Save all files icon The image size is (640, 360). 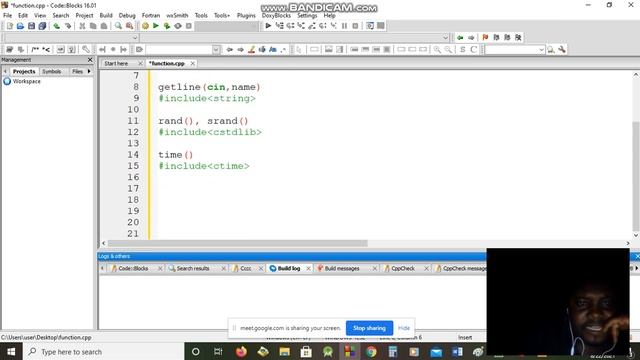(x=42, y=26)
